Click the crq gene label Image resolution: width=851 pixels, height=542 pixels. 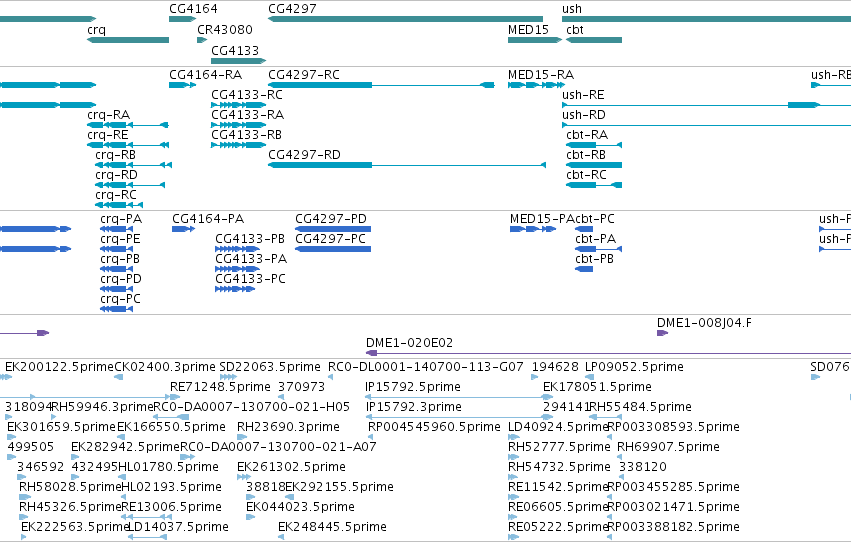(x=96, y=30)
